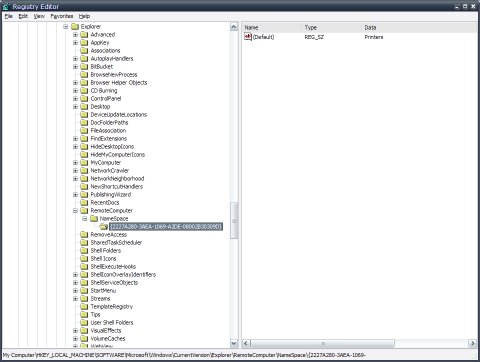Select the BrowseNewProcess folder icon
Screen dimensions: 480x362
pyautogui.click(x=84, y=75)
